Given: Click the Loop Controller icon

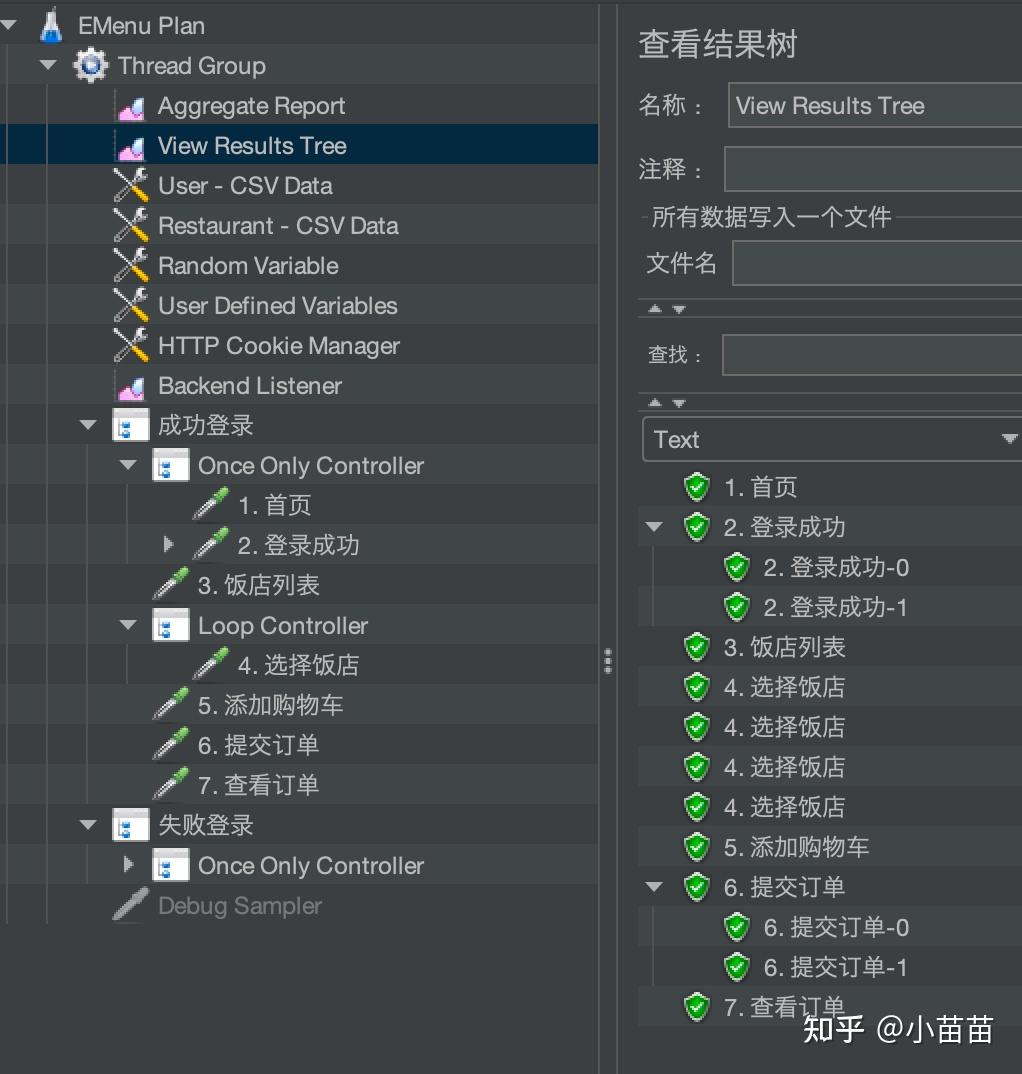Looking at the screenshot, I should tap(171, 625).
